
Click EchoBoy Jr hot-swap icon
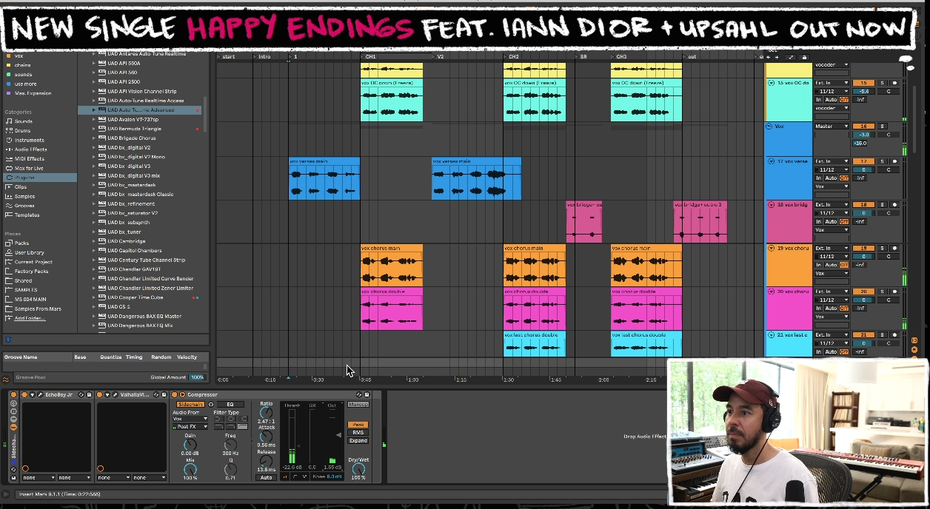[81, 395]
